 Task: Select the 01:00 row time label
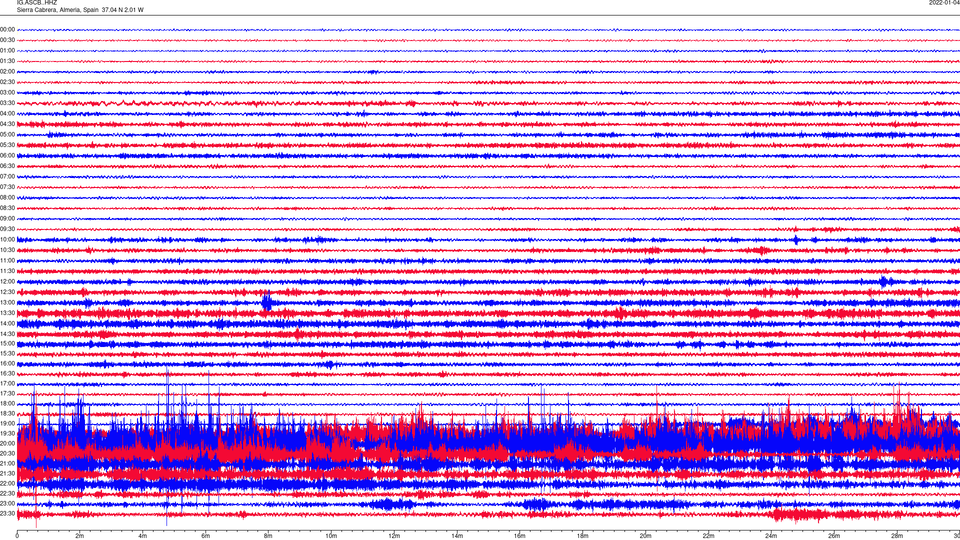pyautogui.click(x=7, y=50)
